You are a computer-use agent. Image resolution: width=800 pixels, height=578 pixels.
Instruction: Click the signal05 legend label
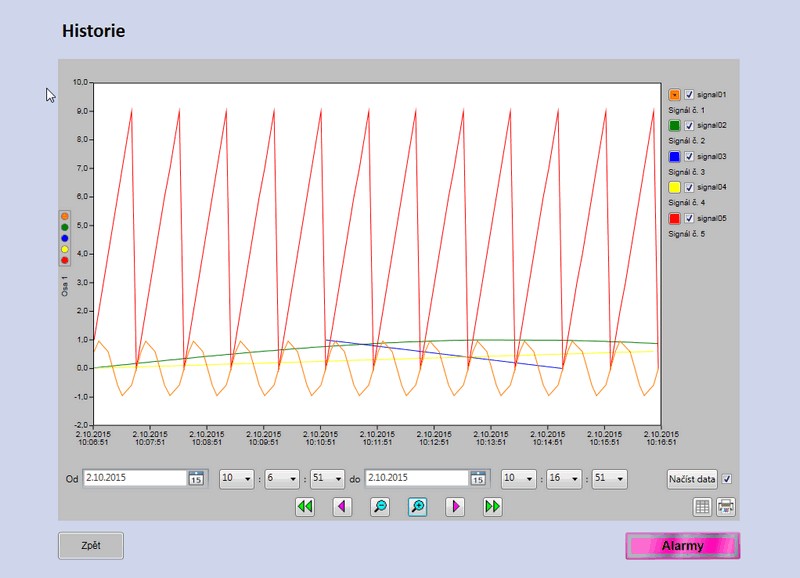tap(712, 218)
